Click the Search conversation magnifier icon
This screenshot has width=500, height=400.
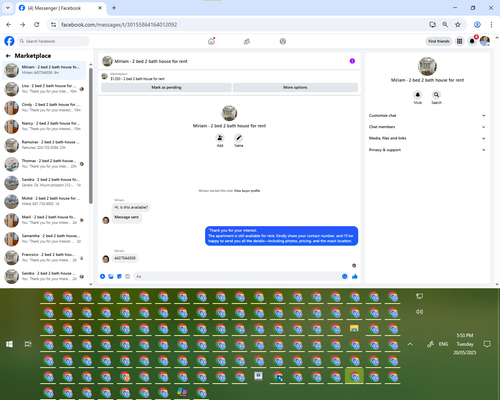pyautogui.click(x=436, y=95)
